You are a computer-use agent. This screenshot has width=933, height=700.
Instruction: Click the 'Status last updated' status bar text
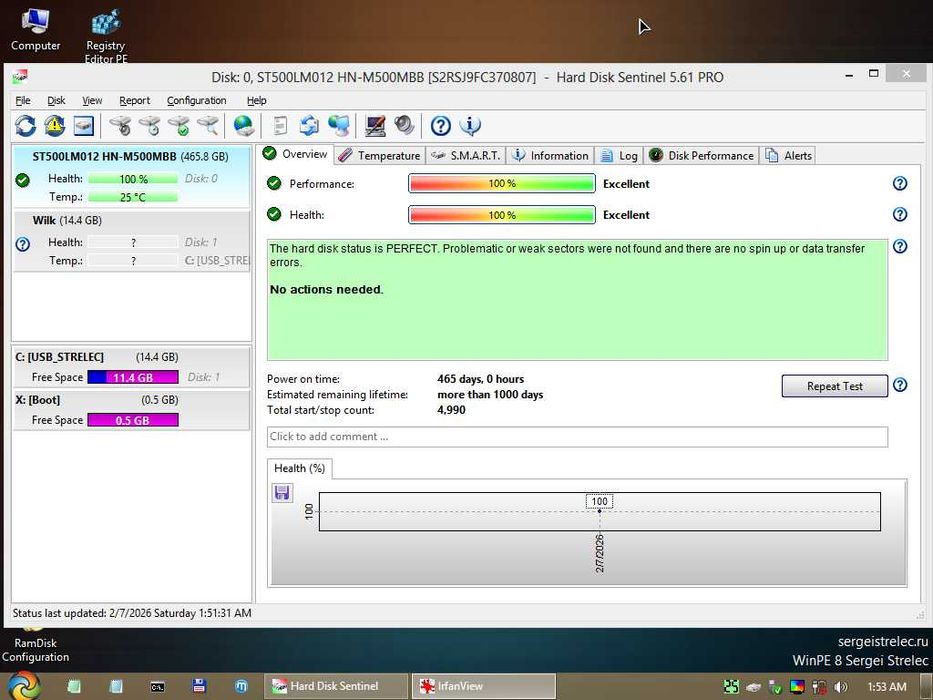point(132,613)
